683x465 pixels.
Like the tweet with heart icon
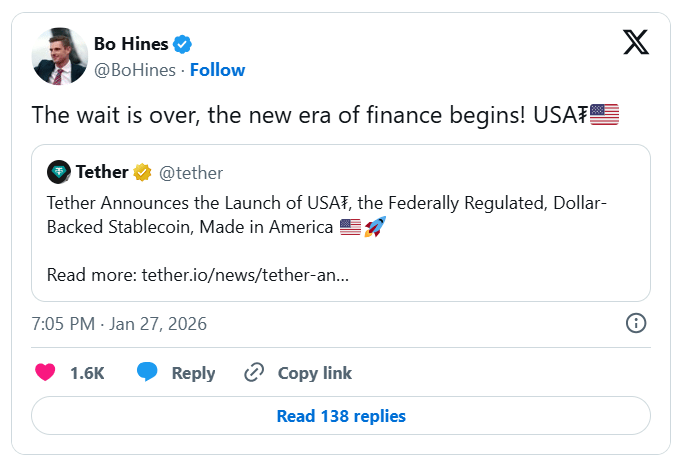[45, 373]
